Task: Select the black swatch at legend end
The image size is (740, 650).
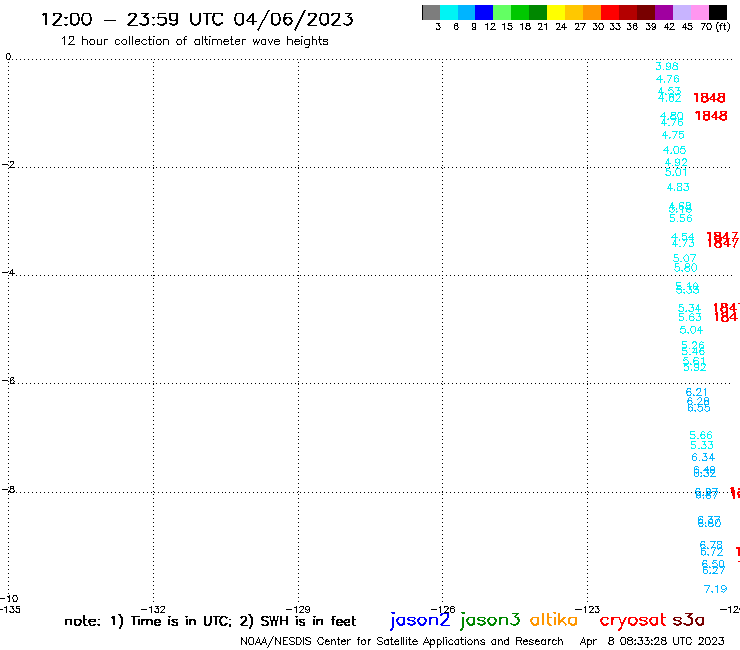Action: [x=718, y=12]
